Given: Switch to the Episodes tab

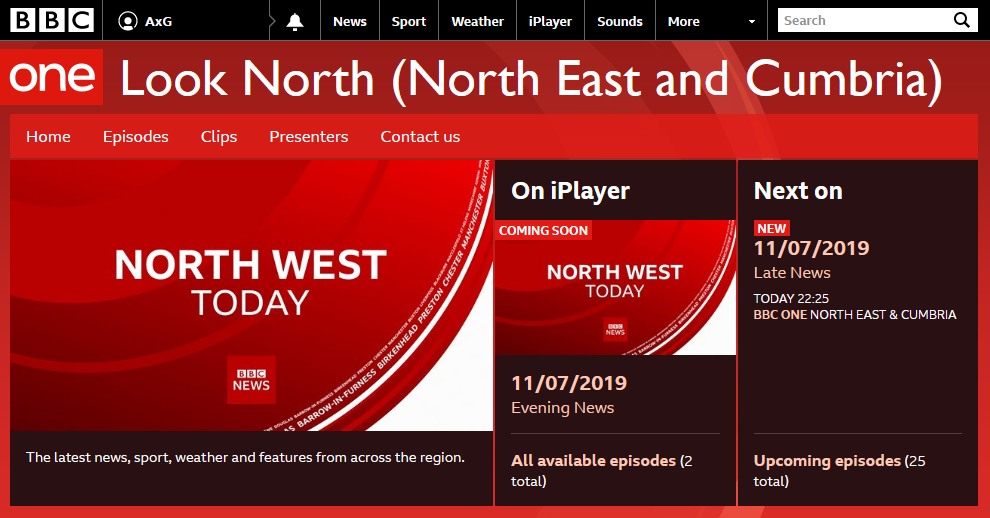Looking at the screenshot, I should (x=136, y=136).
